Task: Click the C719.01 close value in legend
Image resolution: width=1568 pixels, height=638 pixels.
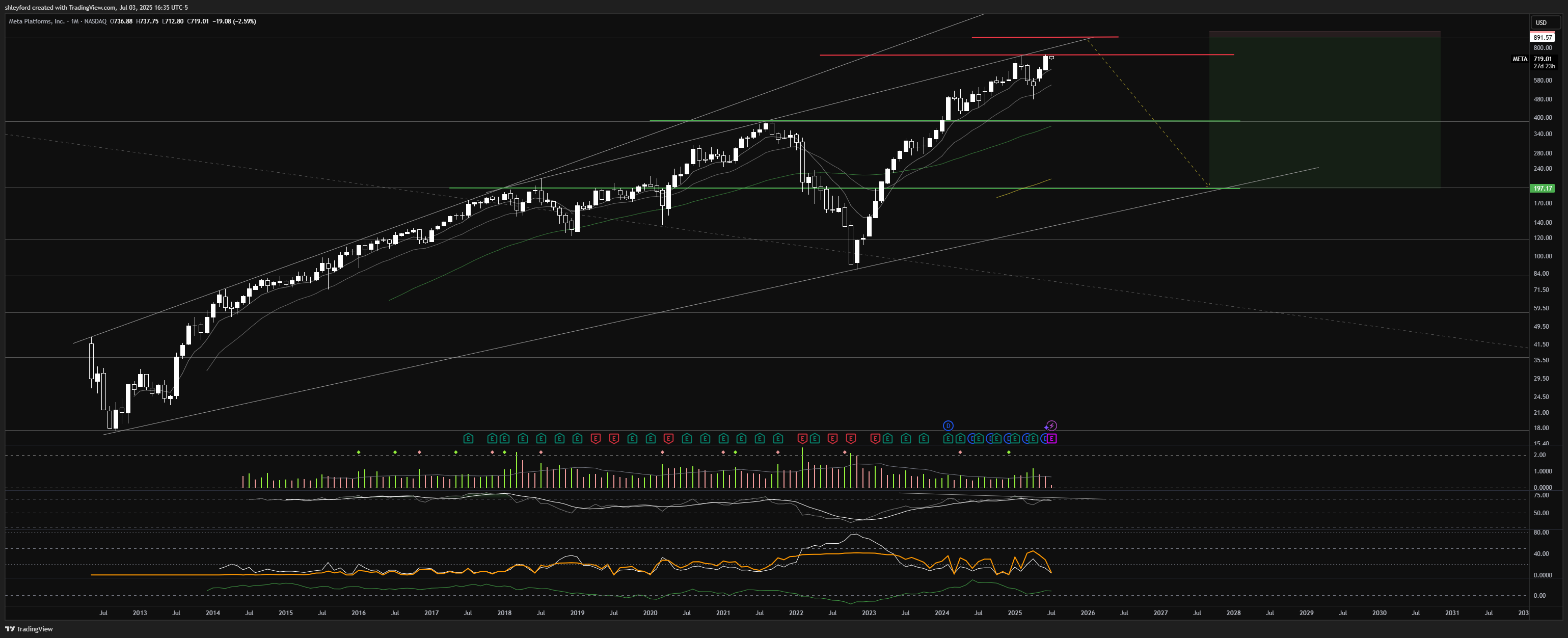Action: (x=198, y=21)
